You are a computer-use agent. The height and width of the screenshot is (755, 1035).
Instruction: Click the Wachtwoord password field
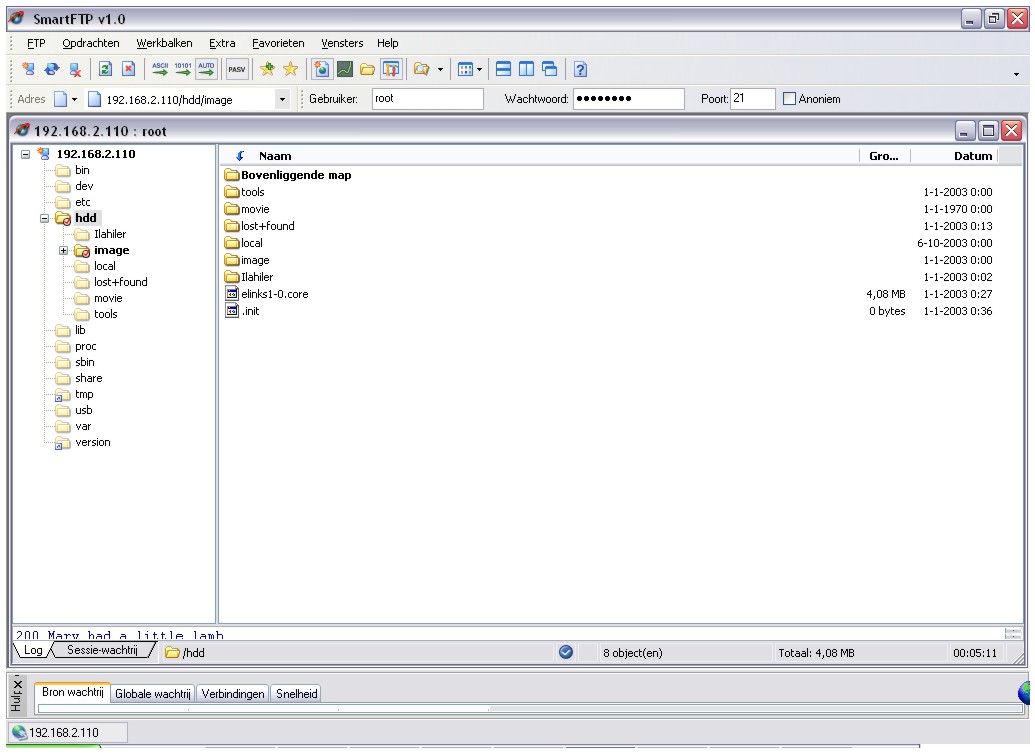[x=628, y=99]
